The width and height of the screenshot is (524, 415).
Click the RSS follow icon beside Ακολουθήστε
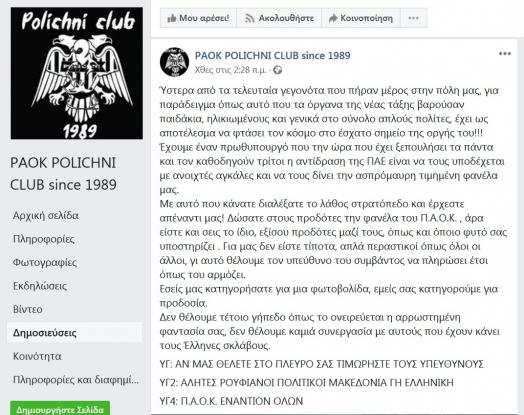pyautogui.click(x=249, y=18)
